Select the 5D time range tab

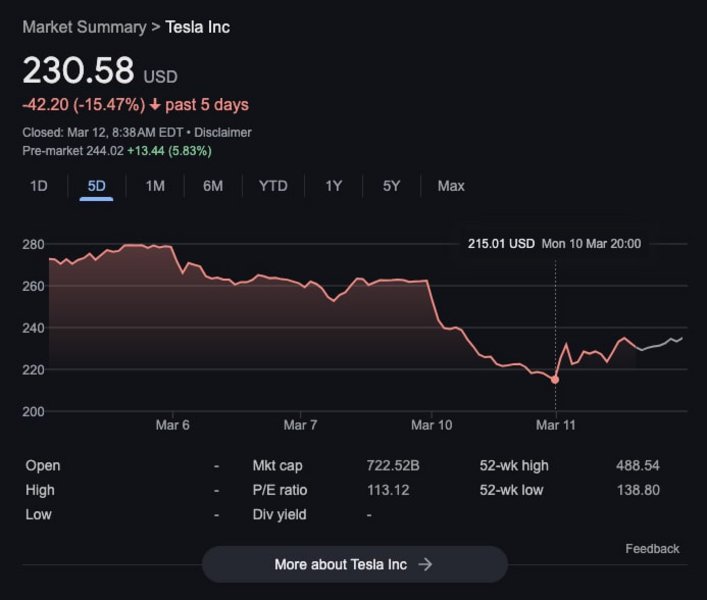pos(96,186)
